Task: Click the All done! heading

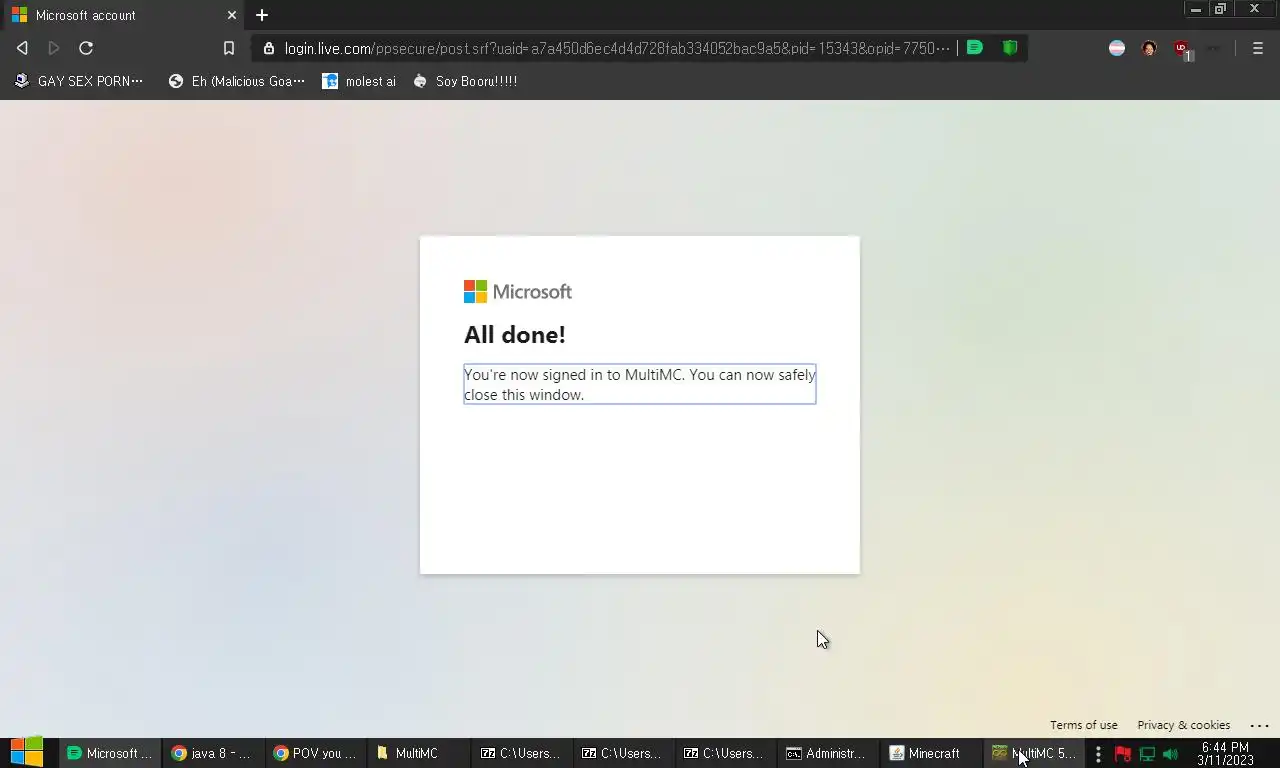Action: click(515, 335)
